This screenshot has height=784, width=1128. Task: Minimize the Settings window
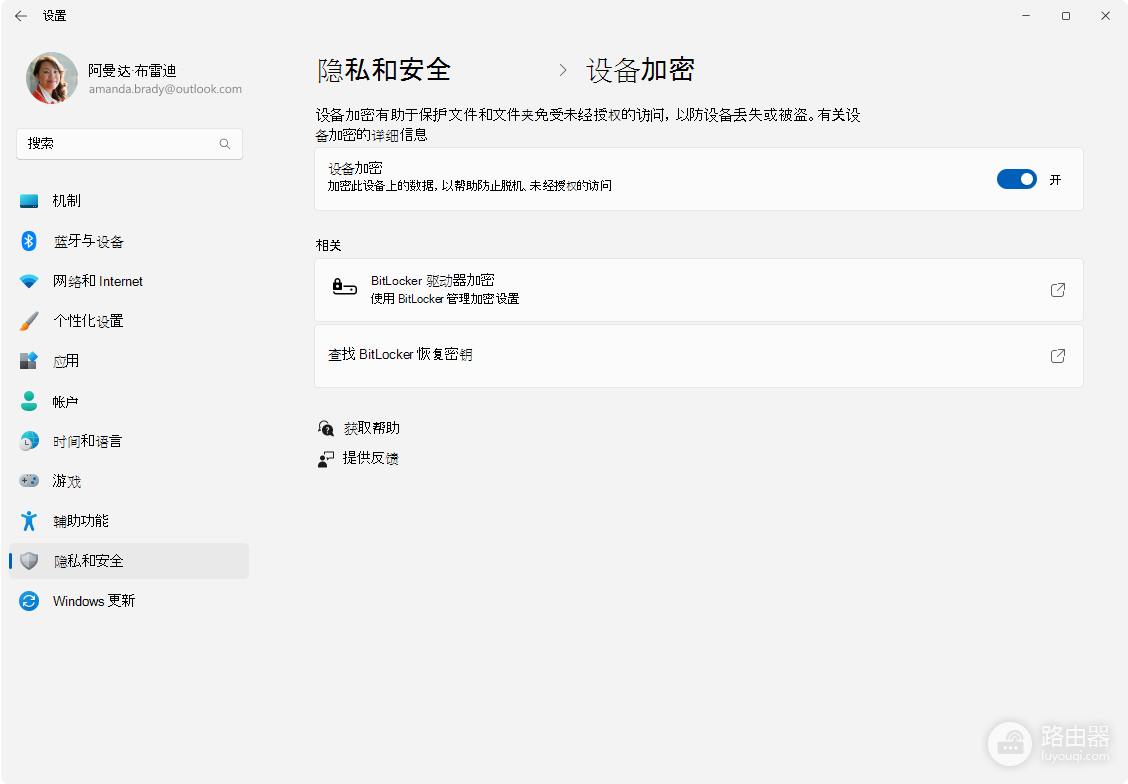click(1027, 16)
